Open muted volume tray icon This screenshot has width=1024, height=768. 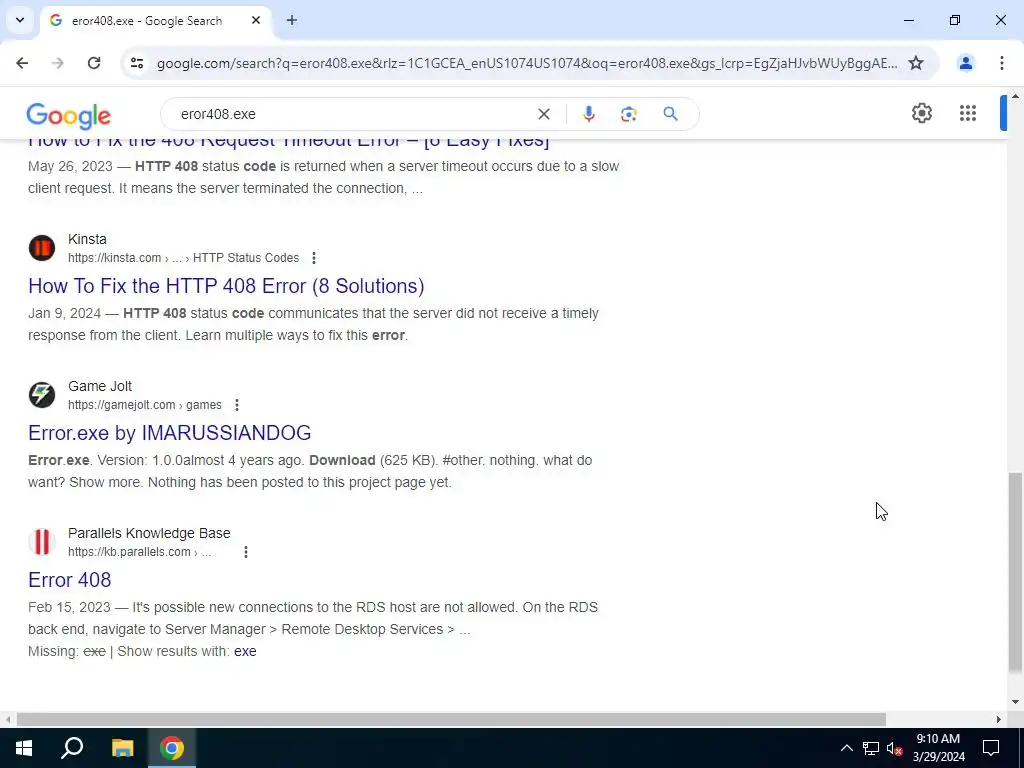pos(895,748)
